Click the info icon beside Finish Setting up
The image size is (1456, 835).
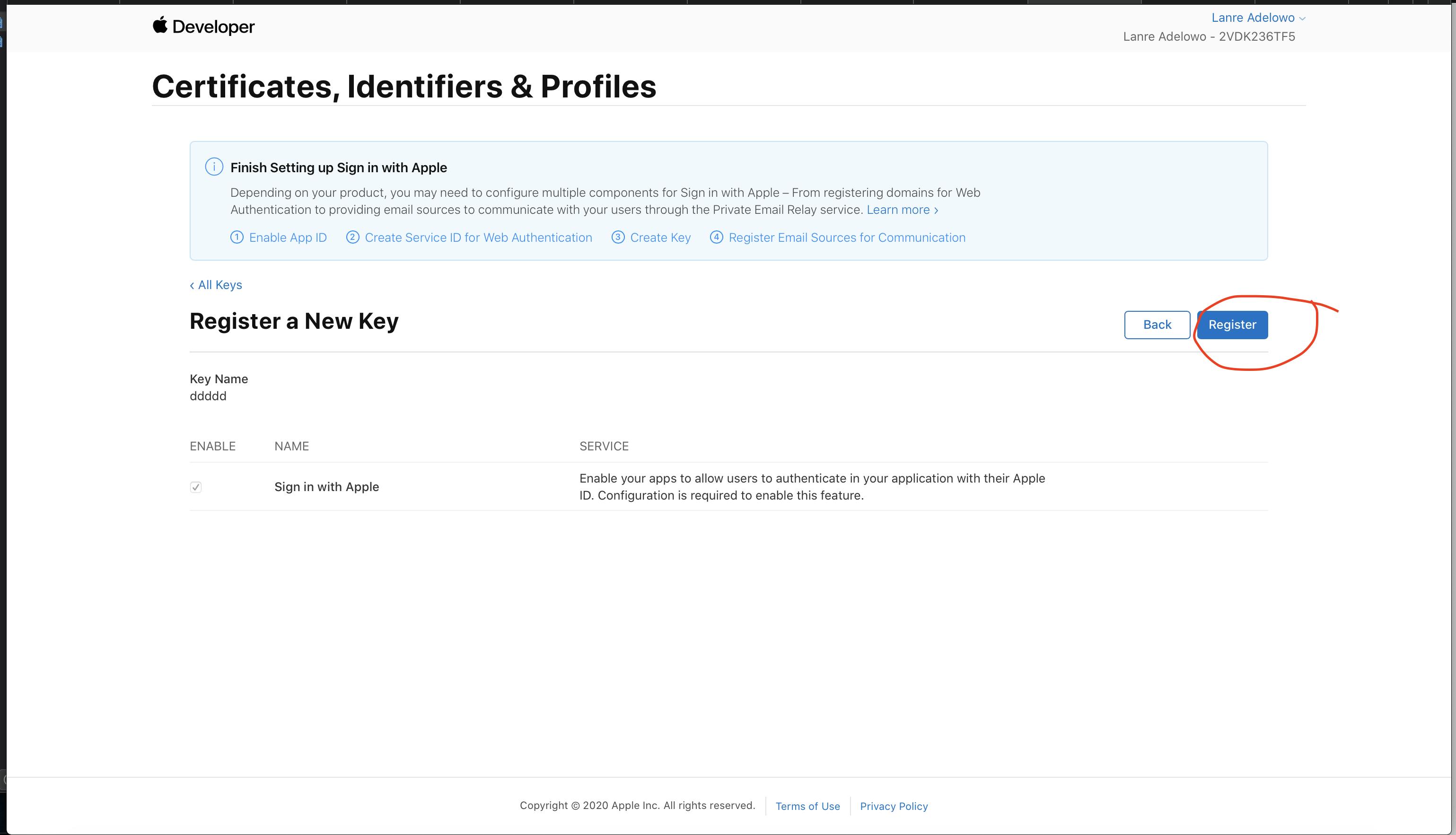[214, 167]
